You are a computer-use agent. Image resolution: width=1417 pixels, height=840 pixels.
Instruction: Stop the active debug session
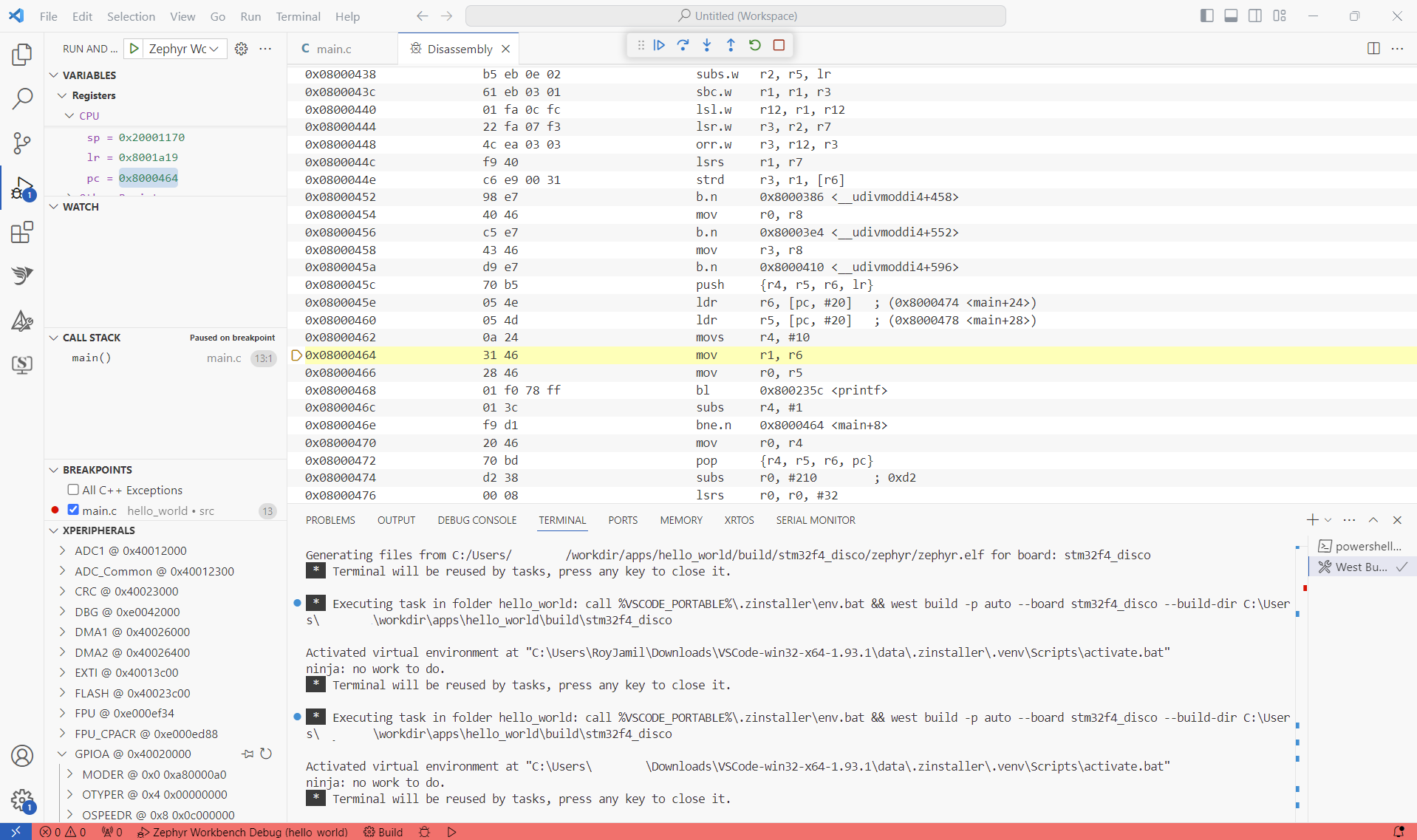(779, 45)
